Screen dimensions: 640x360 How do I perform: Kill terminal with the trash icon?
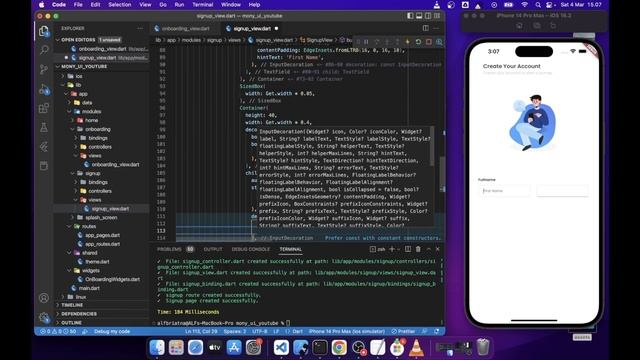click(x=418, y=249)
